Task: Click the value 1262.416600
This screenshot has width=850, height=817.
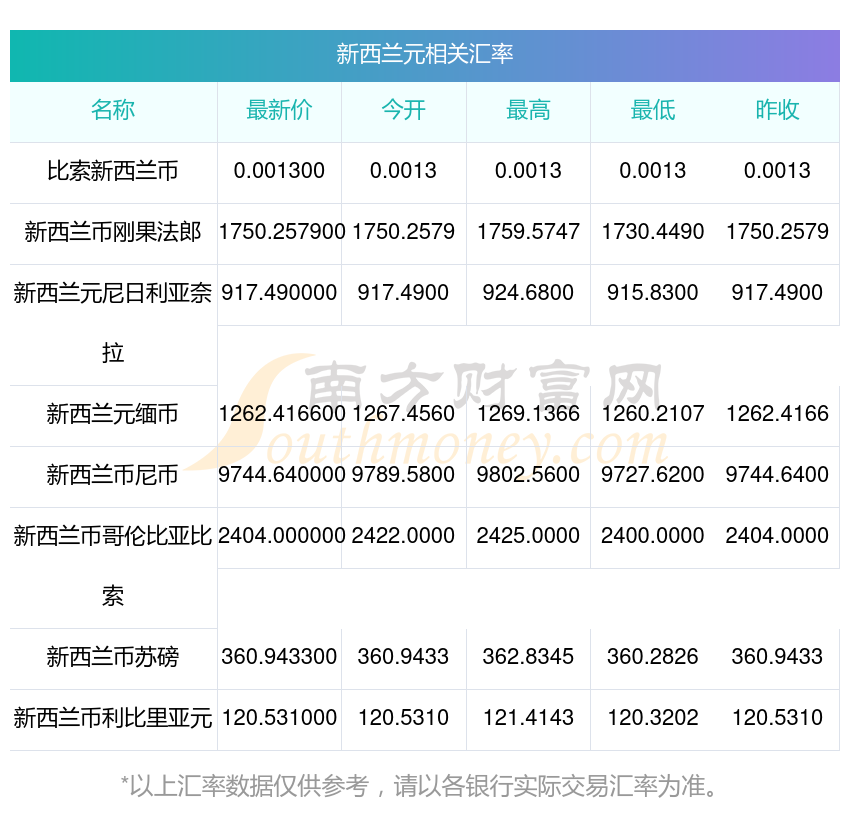Action: point(282,414)
